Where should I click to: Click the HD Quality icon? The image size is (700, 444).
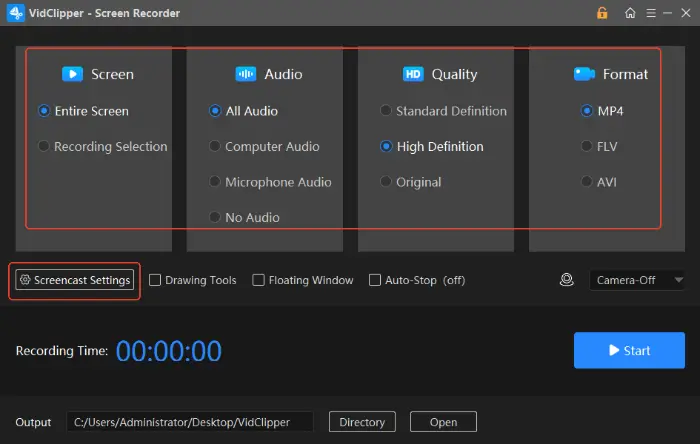point(413,74)
